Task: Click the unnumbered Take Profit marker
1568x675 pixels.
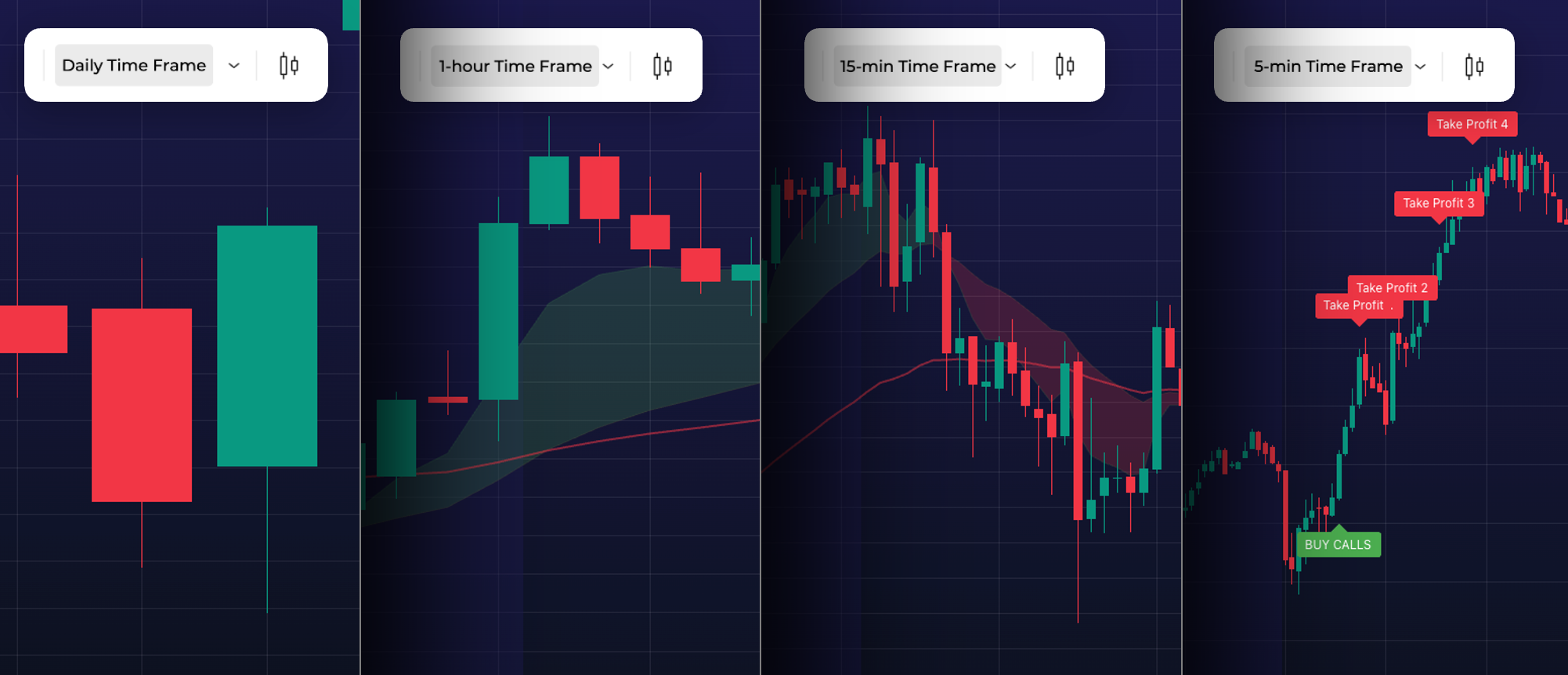Action: coord(1355,305)
